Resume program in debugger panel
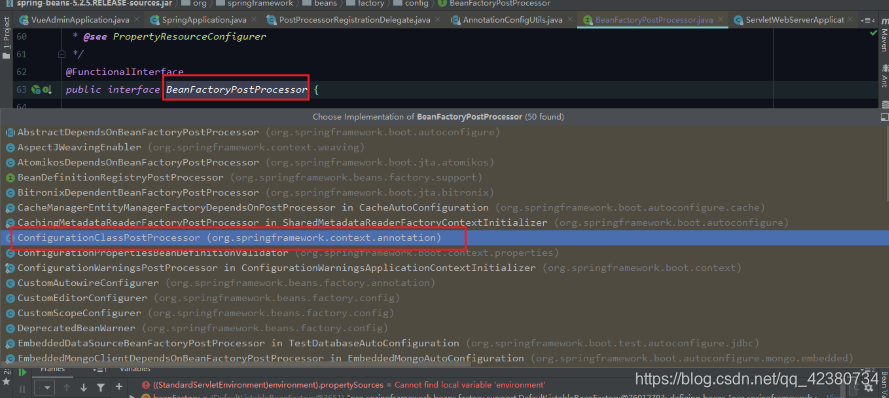This screenshot has width=889, height=398. coord(23,372)
